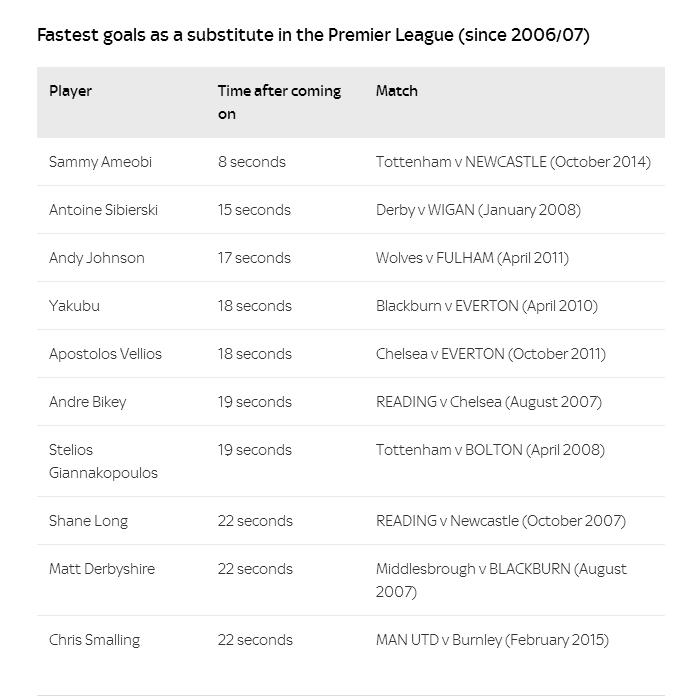Click Shane Long in the table
The height and width of the screenshot is (696, 675).
[x=88, y=521]
